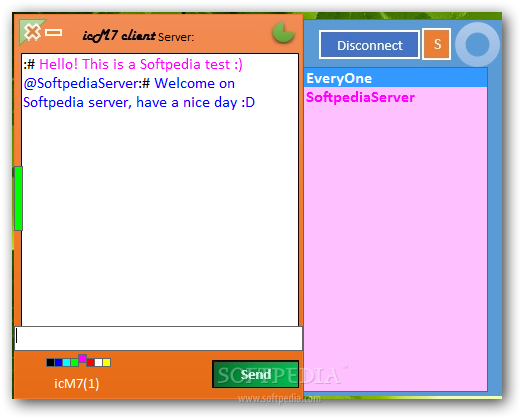Click the round blue circle icon
This screenshot has height=419, width=522.
coord(477,44)
